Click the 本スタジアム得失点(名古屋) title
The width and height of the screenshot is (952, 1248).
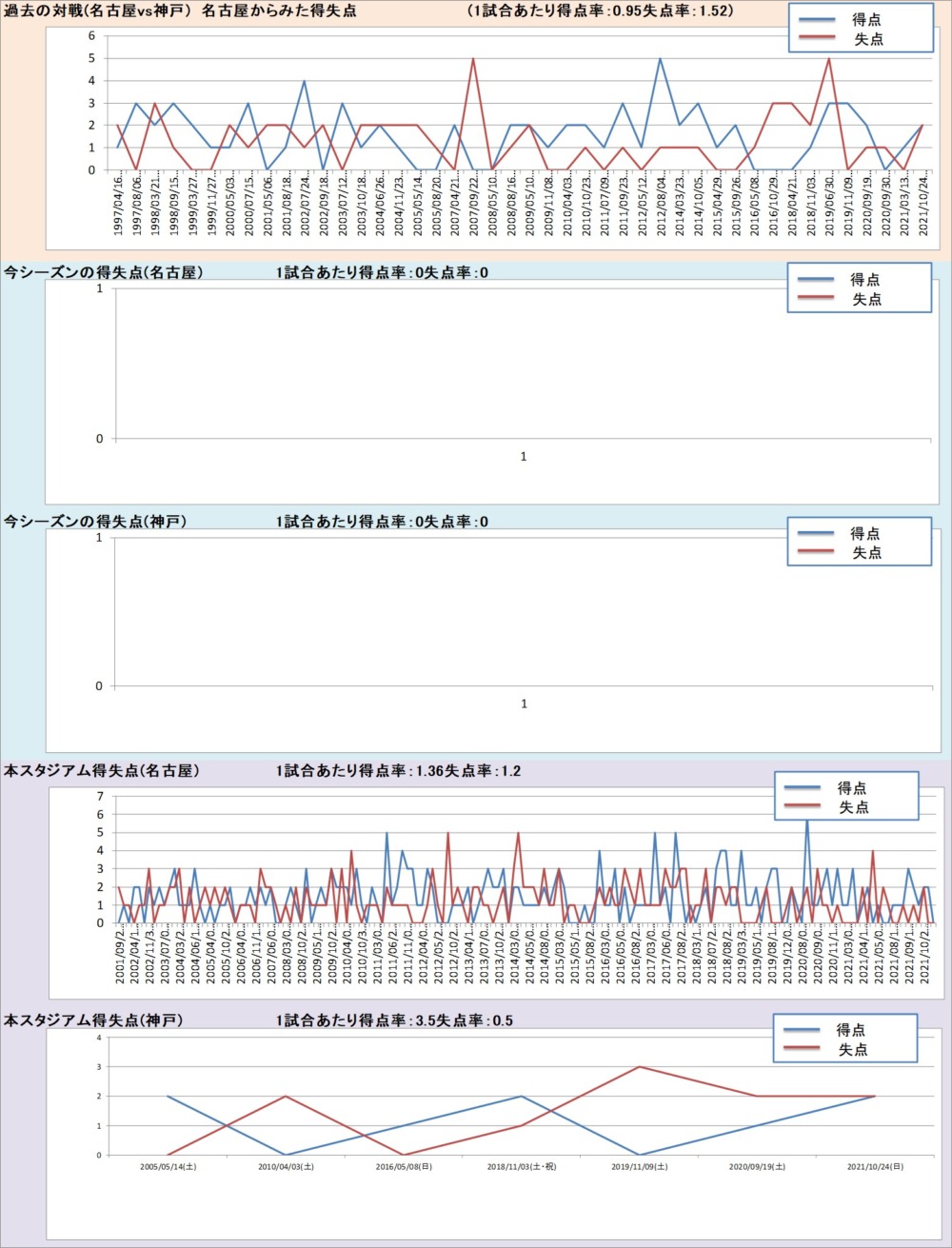102,771
